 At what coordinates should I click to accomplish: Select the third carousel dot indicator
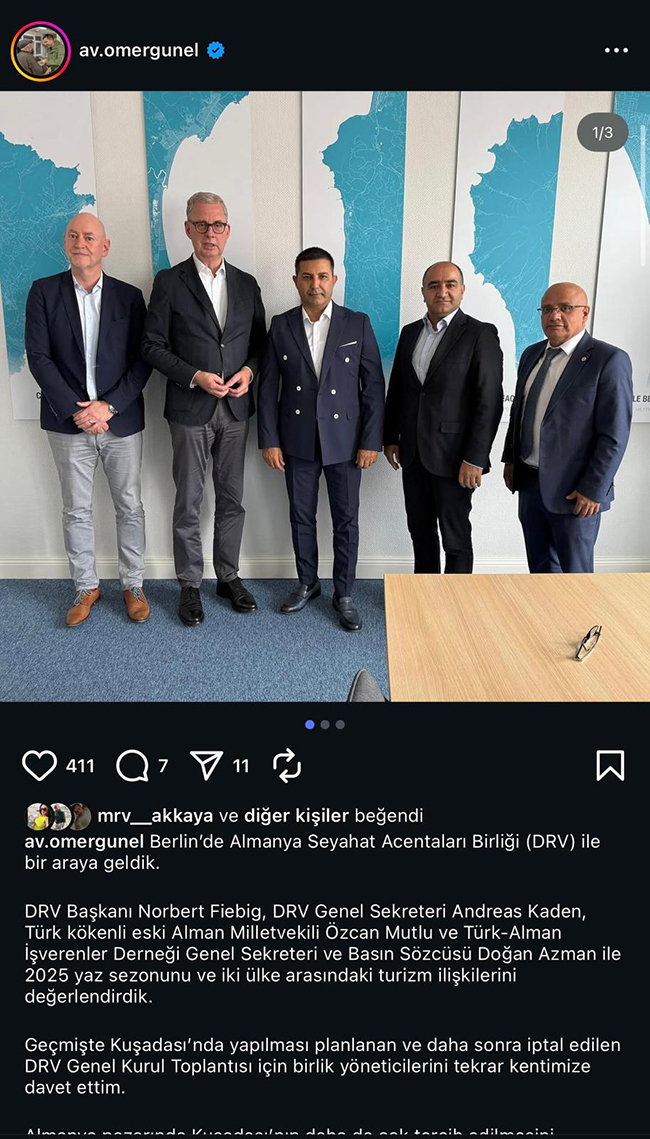340,724
